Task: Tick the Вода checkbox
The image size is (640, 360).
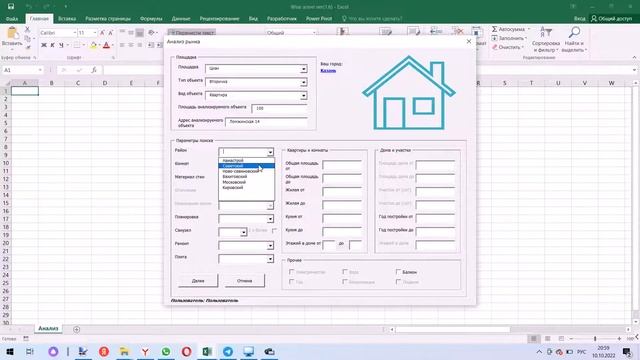Action: (345, 271)
